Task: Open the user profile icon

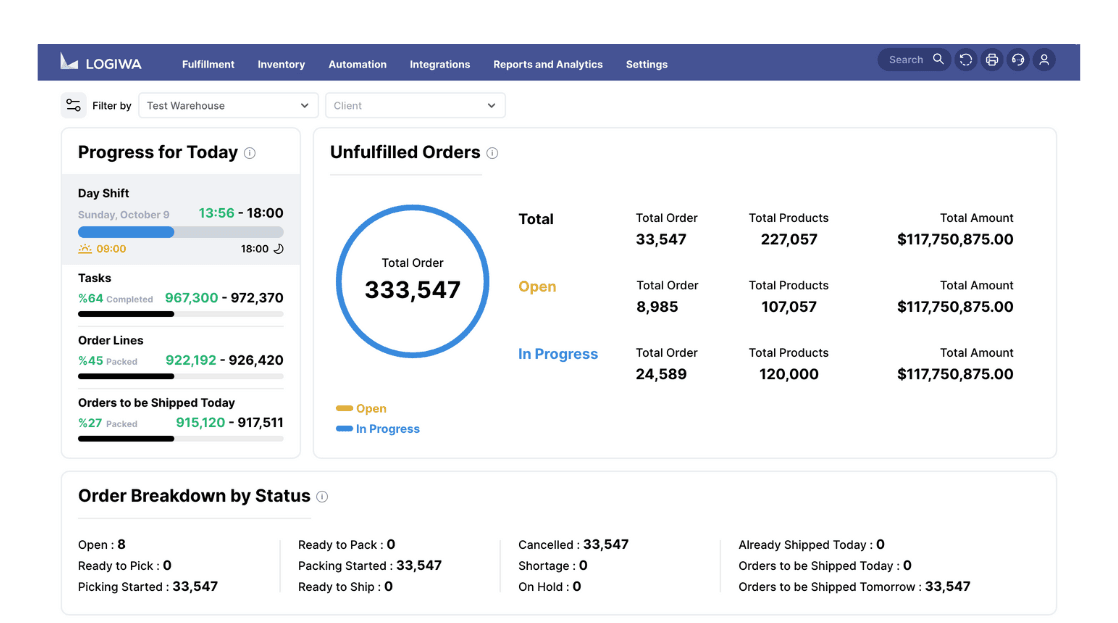Action: click(1044, 60)
